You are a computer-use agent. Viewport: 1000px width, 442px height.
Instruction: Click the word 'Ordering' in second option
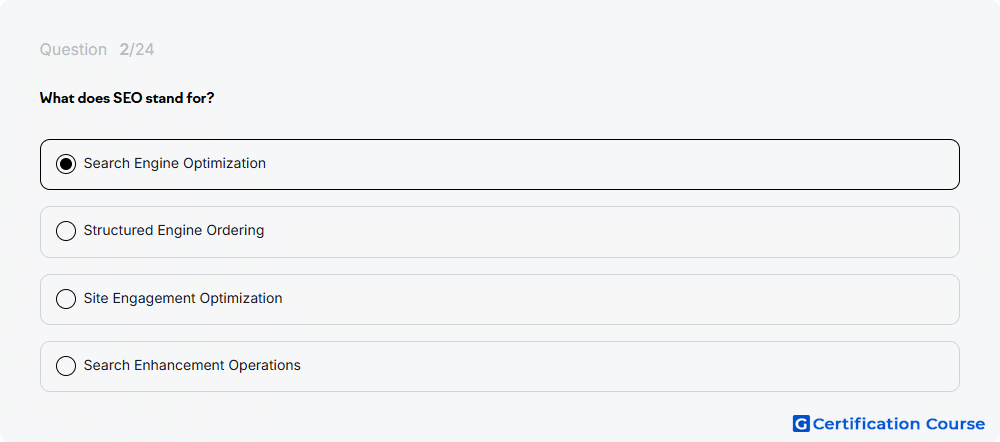coord(235,230)
